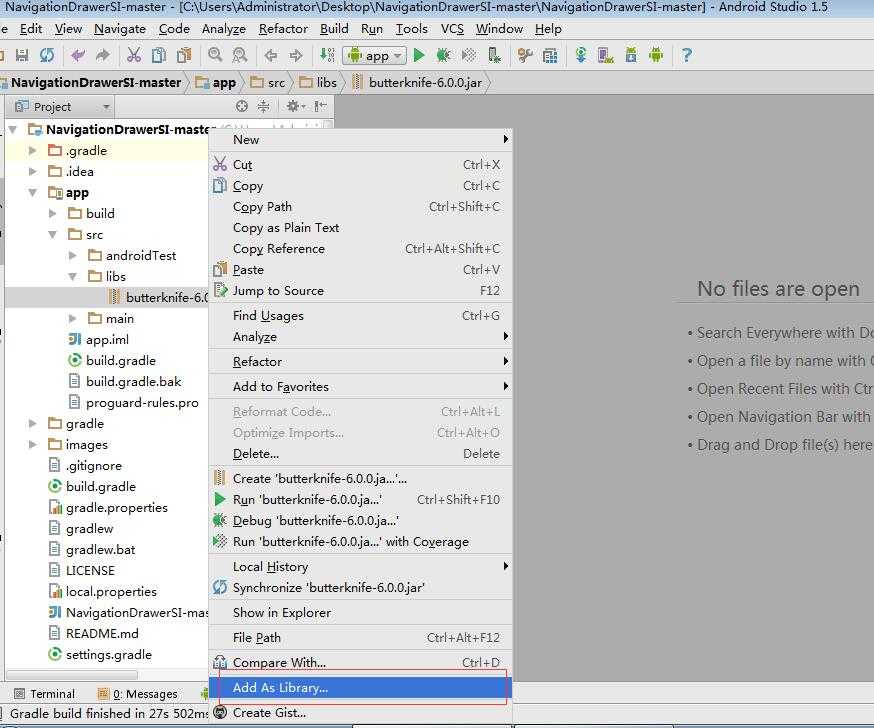Select Show in Explorer menu entry
The height and width of the screenshot is (728, 874).
(360, 613)
